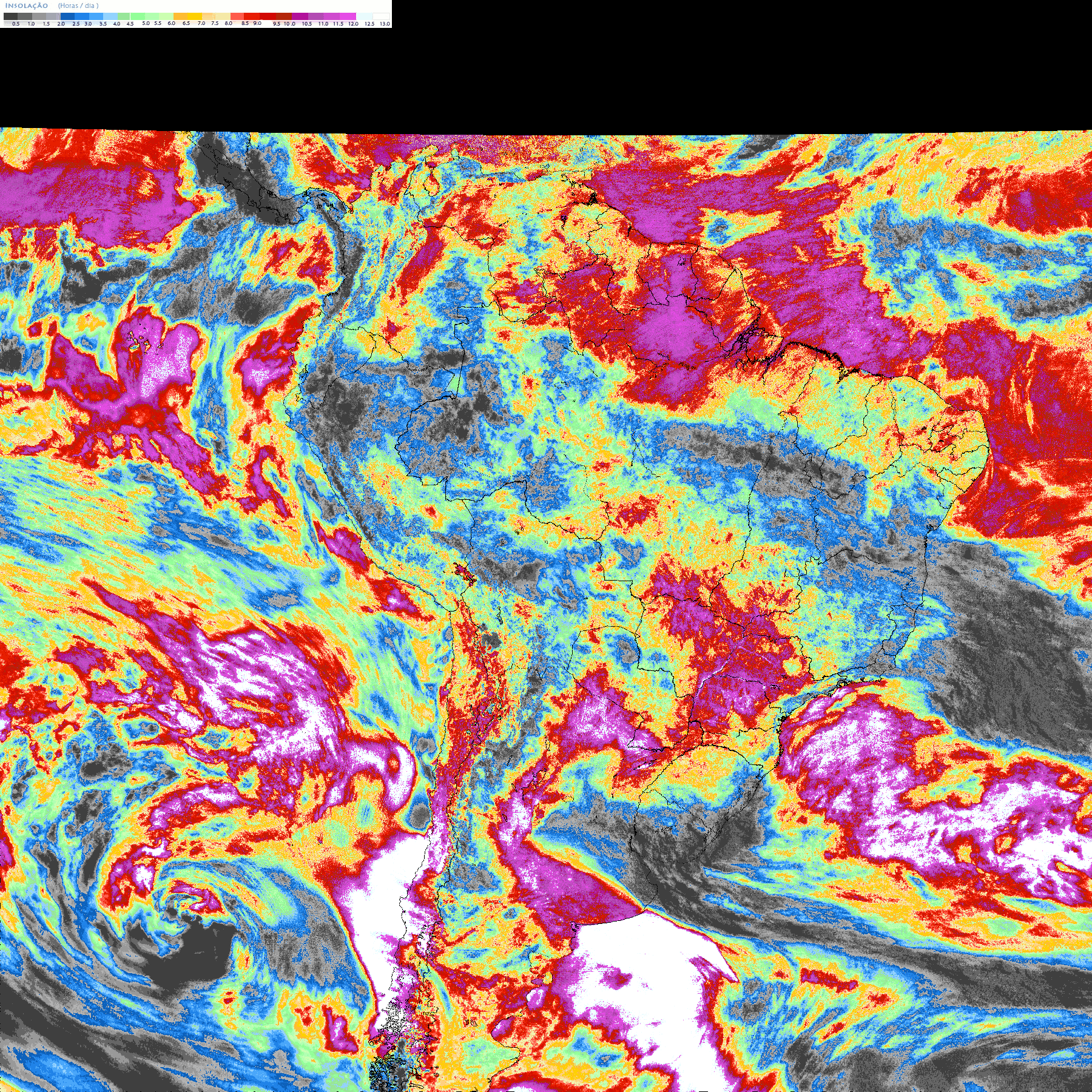1092x1092 pixels.
Task: Select the magenta 12.0 legend swatch
Action: point(348,16)
